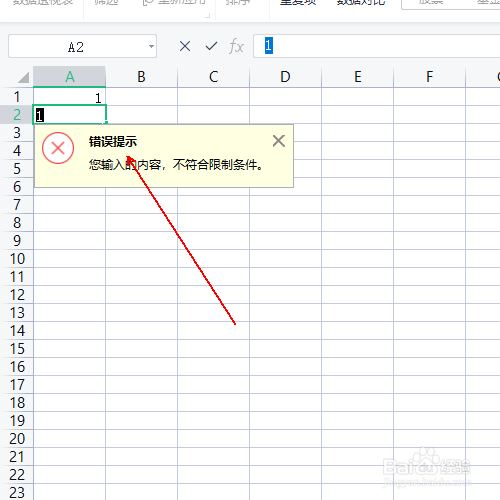Confirm the entry with the checkmark icon
The image size is (500, 500).
tap(211, 46)
